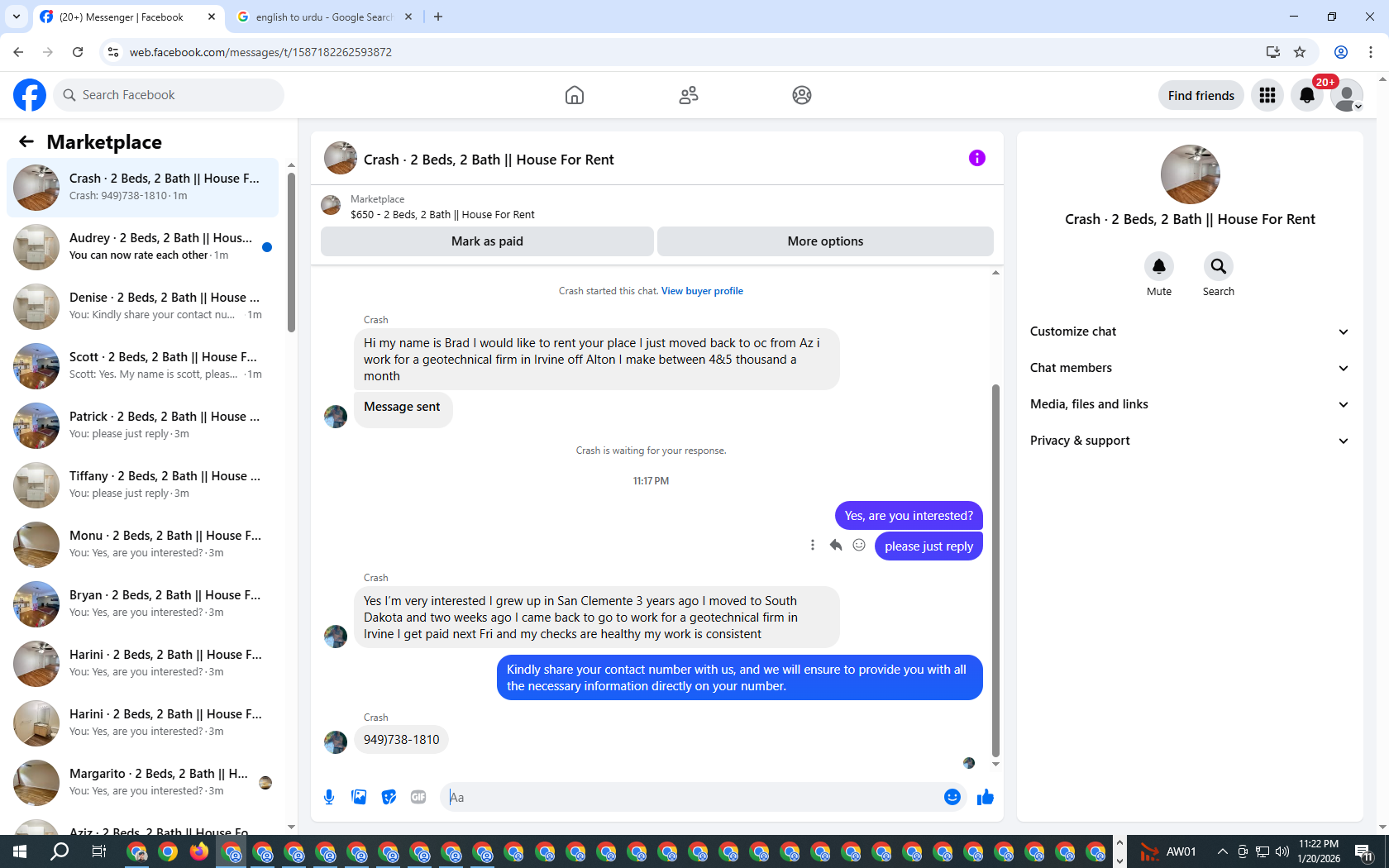Click the message scrollbar thumb
Viewport: 1389px width, 868px height.
coord(995,570)
